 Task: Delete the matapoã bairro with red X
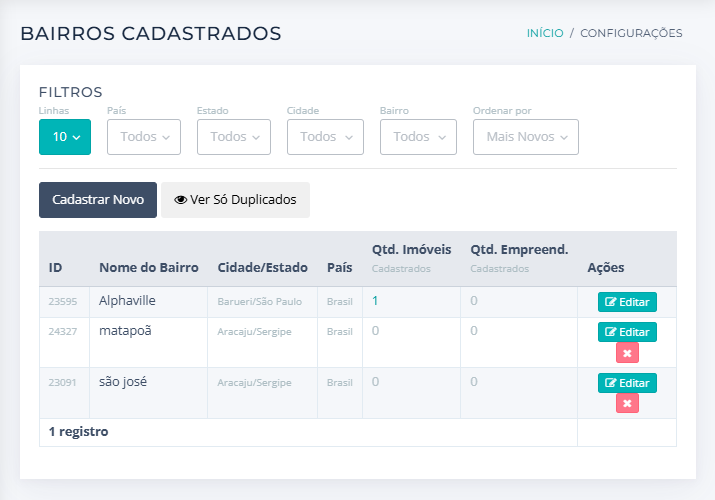pyautogui.click(x=627, y=353)
